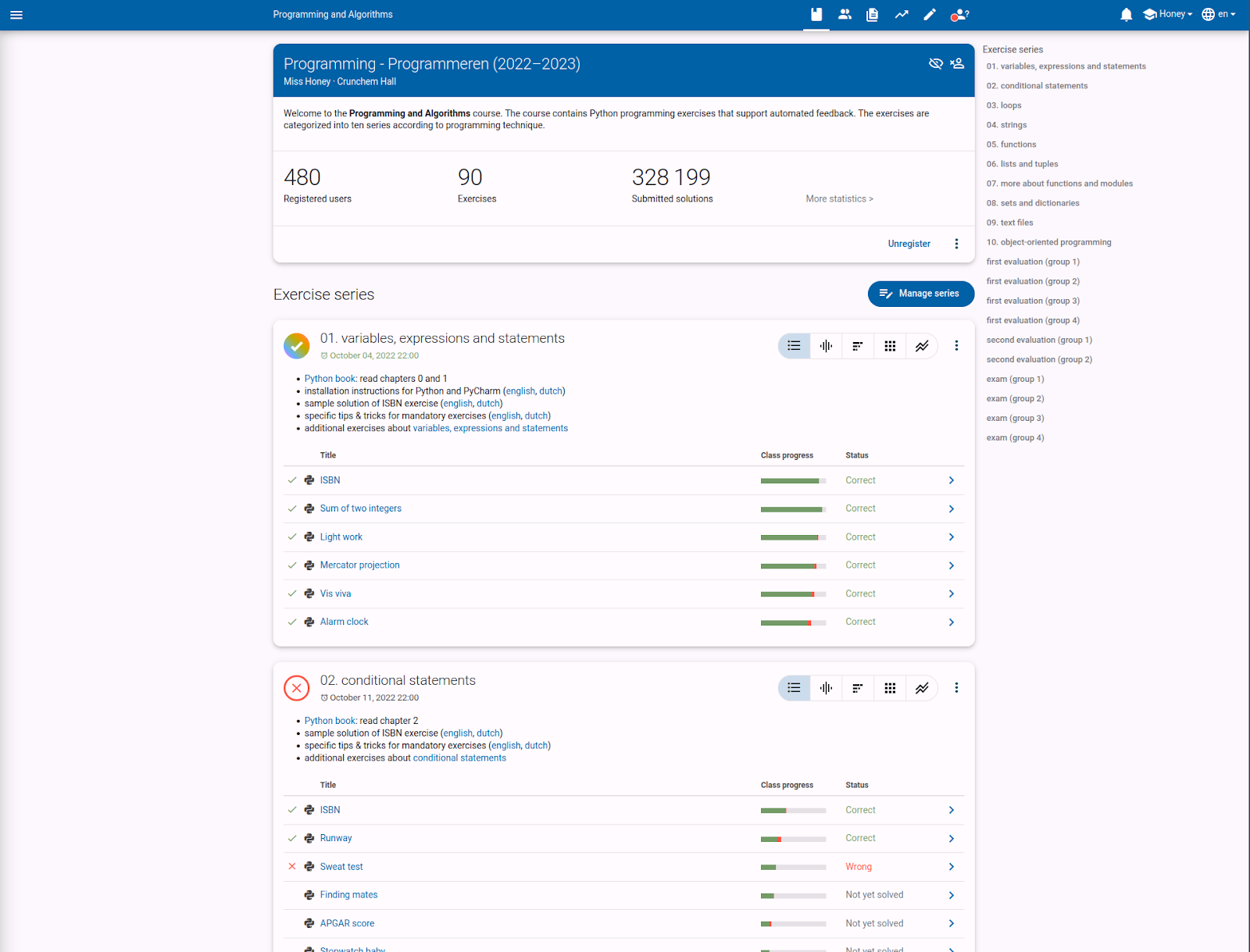The width and height of the screenshot is (1250, 952).
Task: Open the en language dropdown
Action: click(x=1219, y=14)
